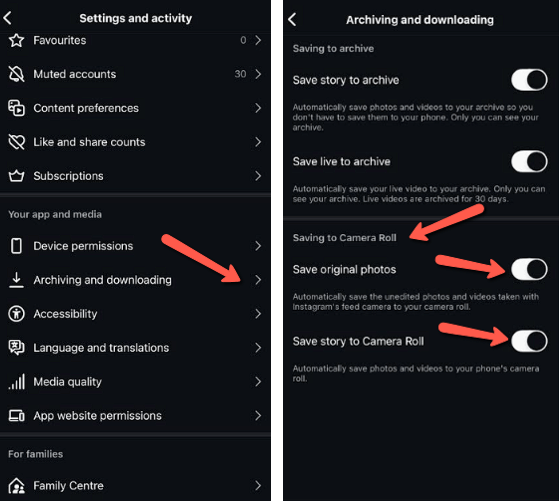The height and width of the screenshot is (501, 559).
Task: Open Archiving and downloading chevron
Action: (258, 280)
